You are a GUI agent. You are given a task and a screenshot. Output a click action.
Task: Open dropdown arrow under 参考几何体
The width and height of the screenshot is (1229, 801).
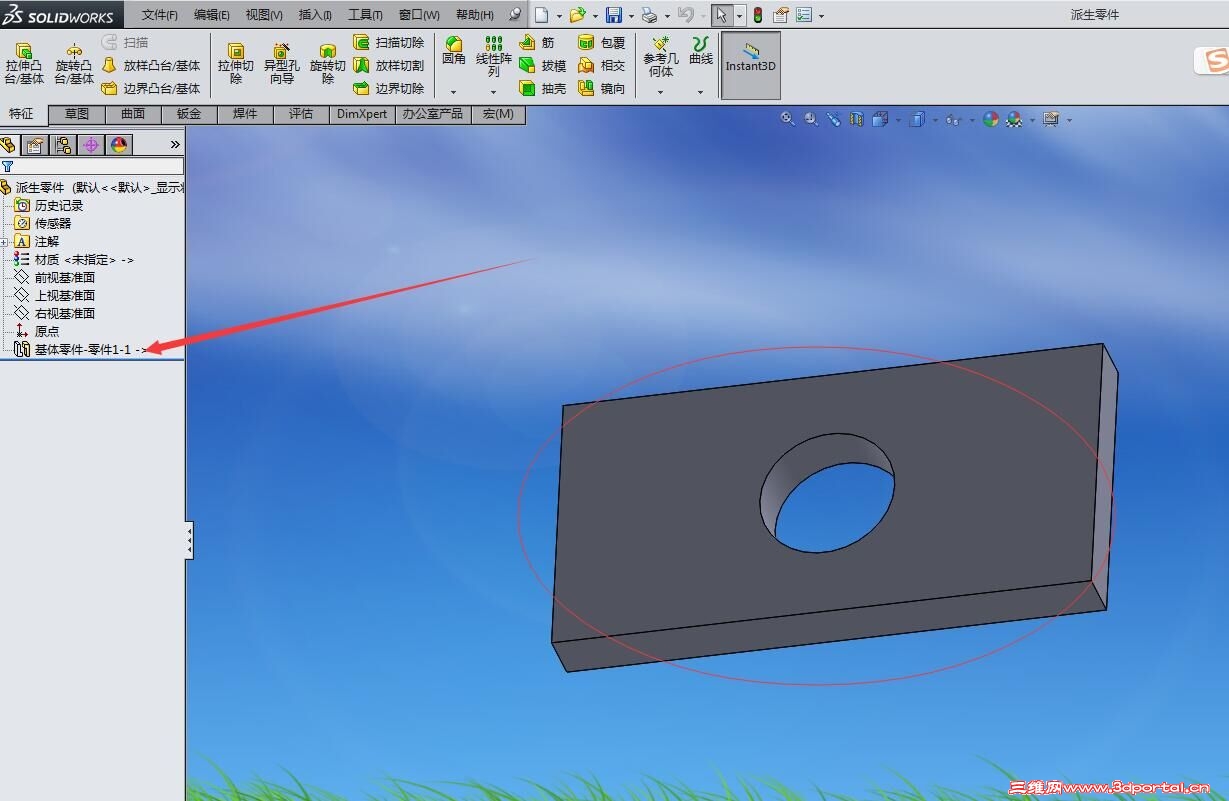(x=661, y=92)
